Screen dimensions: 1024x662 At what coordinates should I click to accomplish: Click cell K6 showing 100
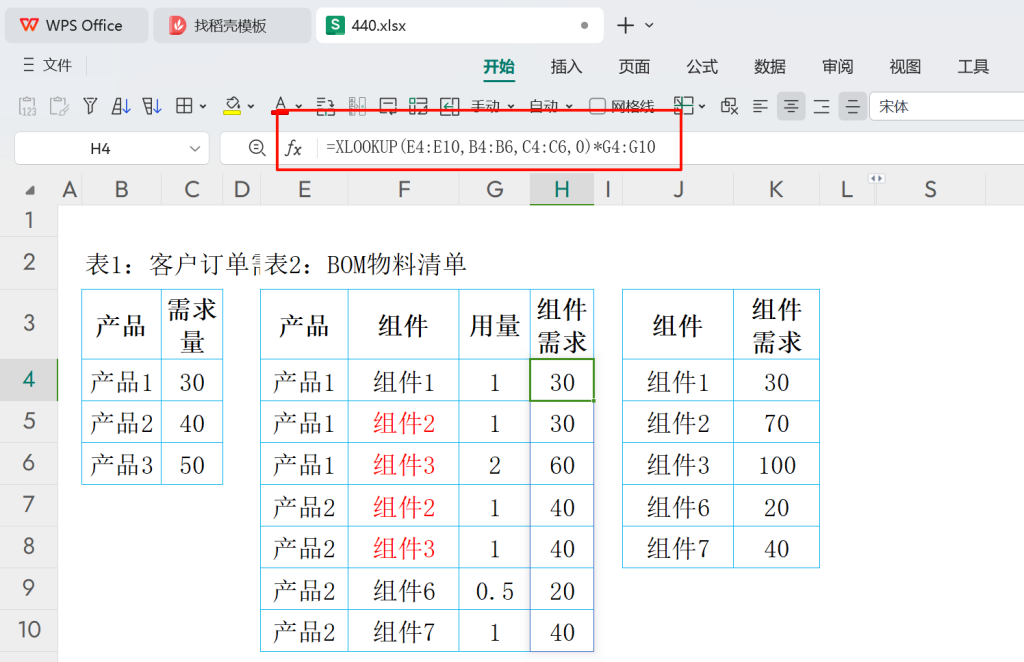[776, 465]
